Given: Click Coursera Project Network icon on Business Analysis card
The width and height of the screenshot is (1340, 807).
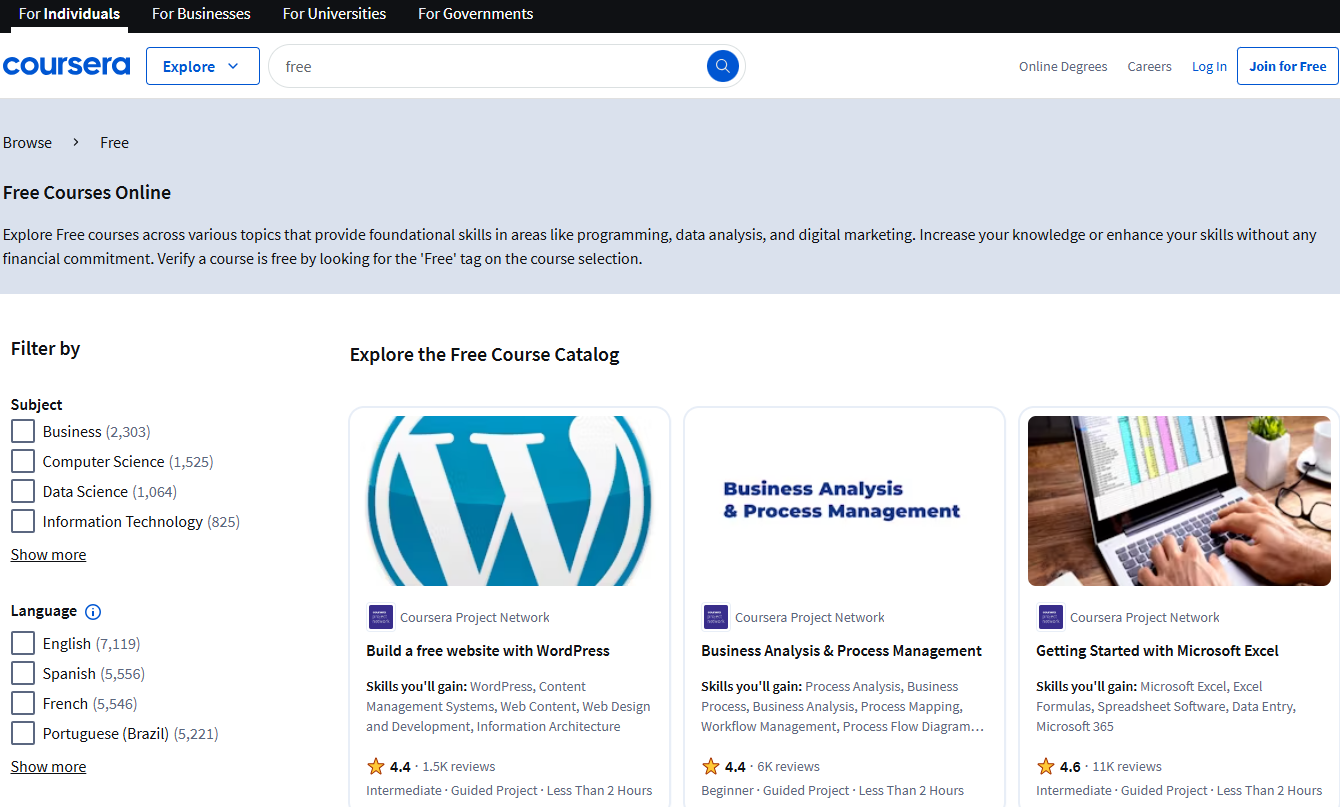Looking at the screenshot, I should (x=715, y=617).
